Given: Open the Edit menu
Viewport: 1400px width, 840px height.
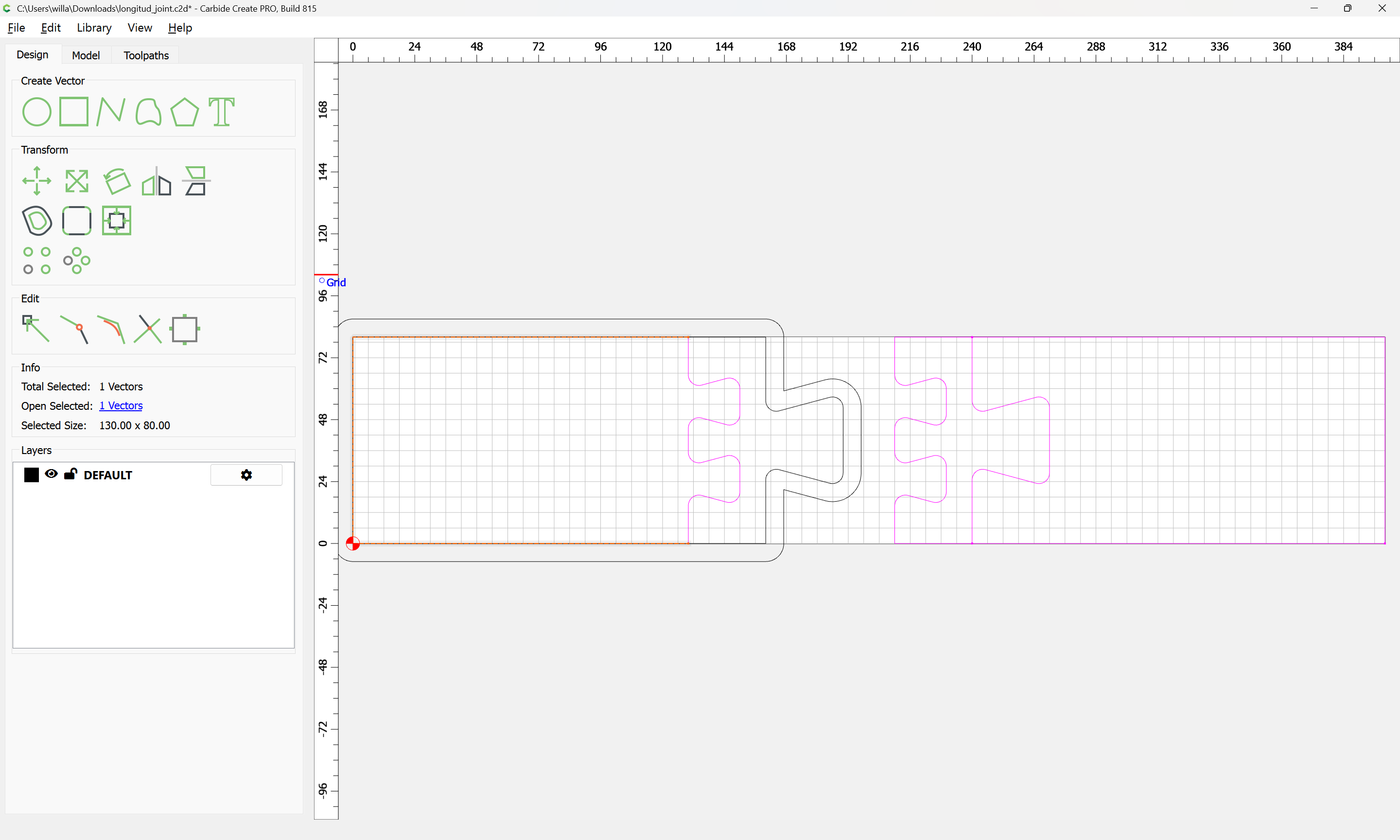Looking at the screenshot, I should 51,28.
